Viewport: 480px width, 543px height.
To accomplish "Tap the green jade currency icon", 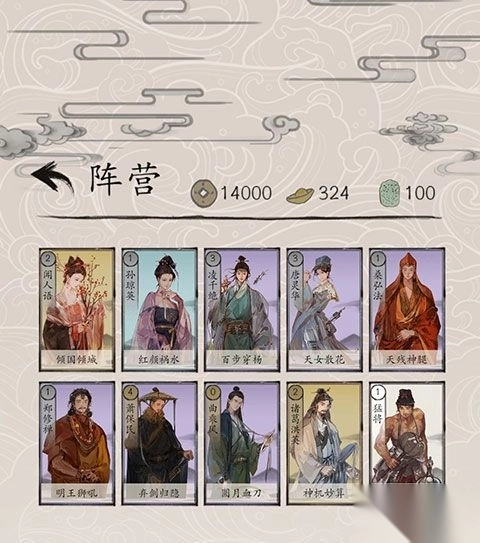I will tap(390, 193).
